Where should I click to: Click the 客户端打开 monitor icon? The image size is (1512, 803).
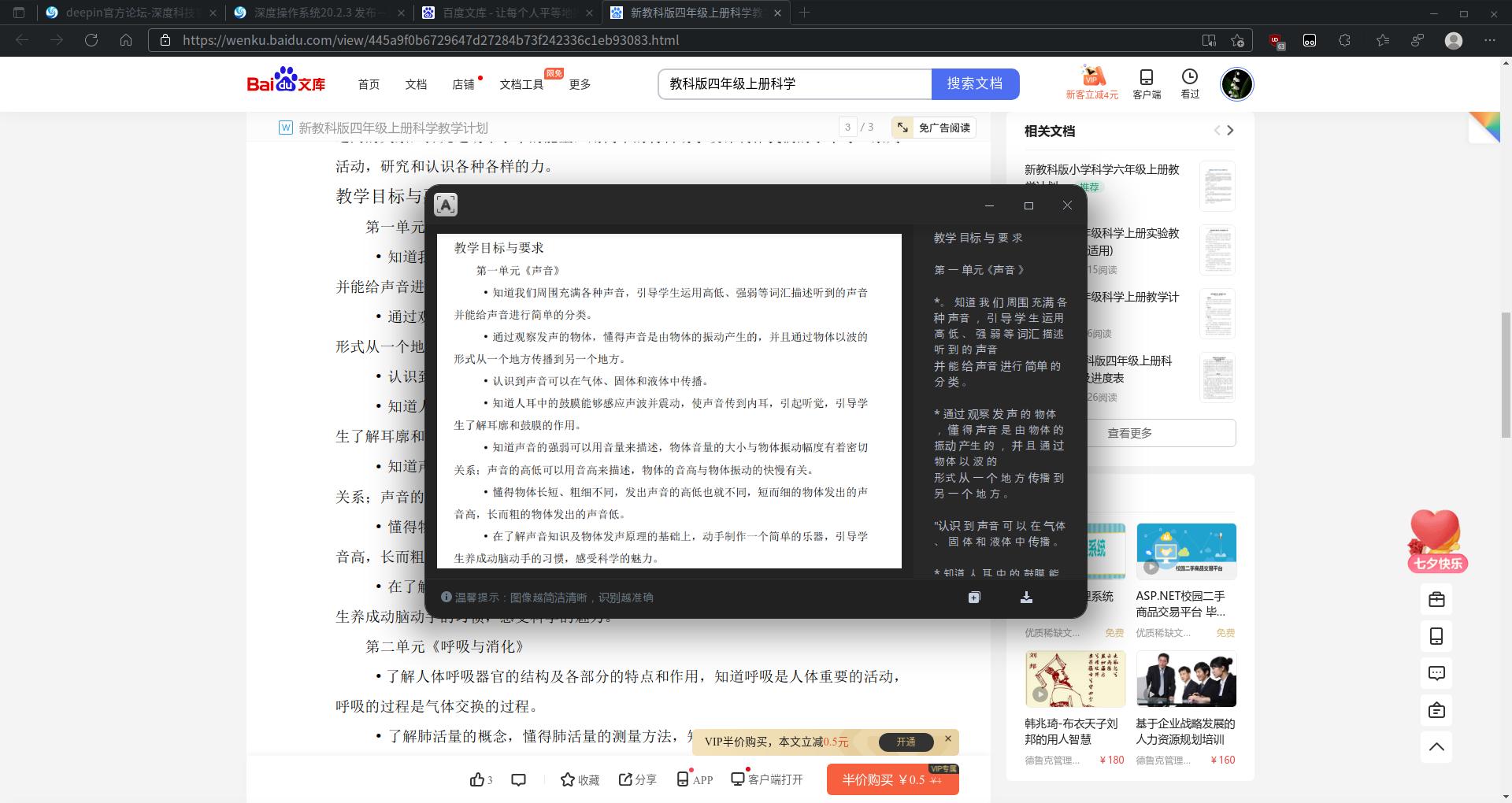(738, 779)
